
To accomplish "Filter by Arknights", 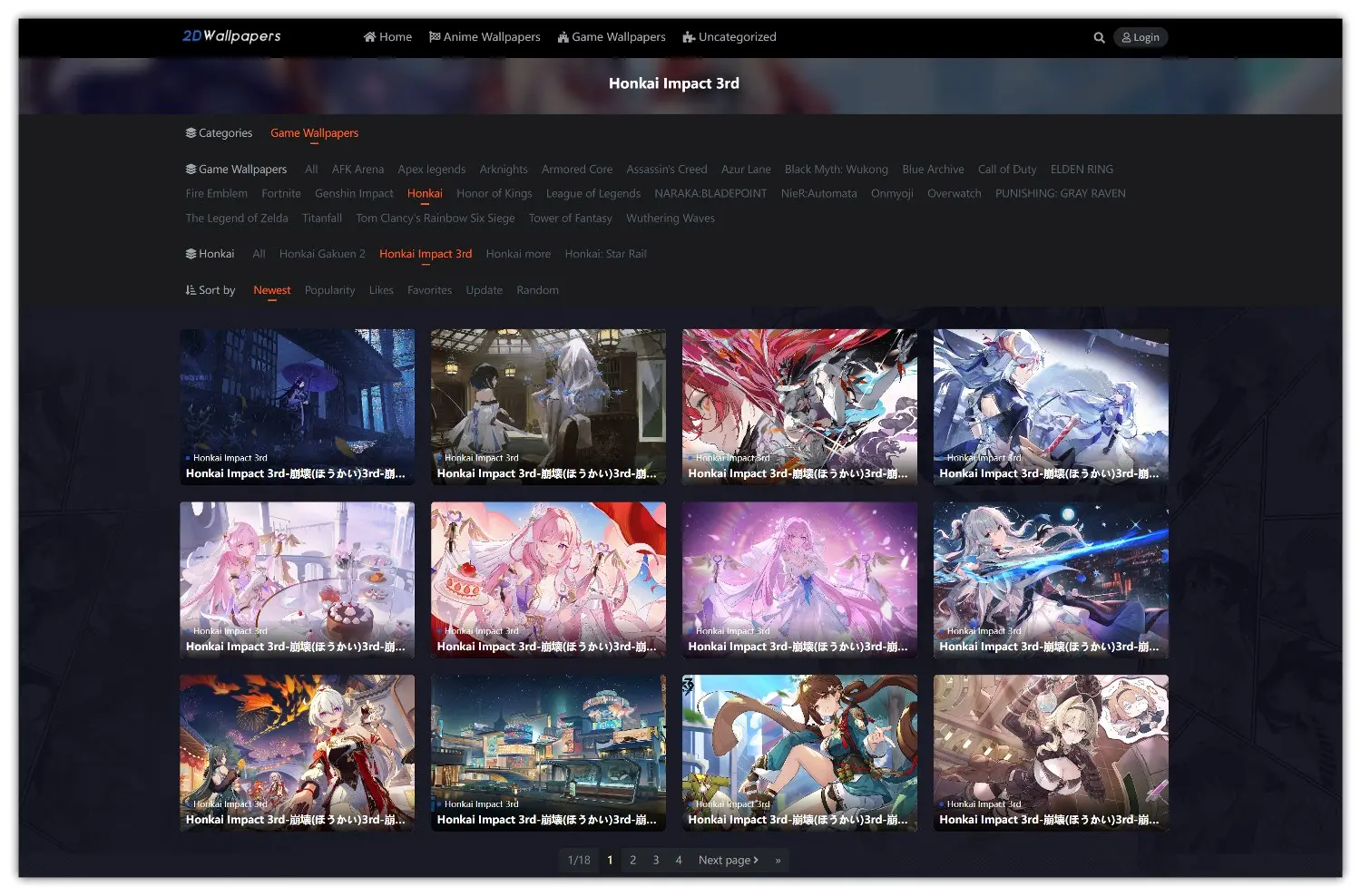I will [x=504, y=170].
